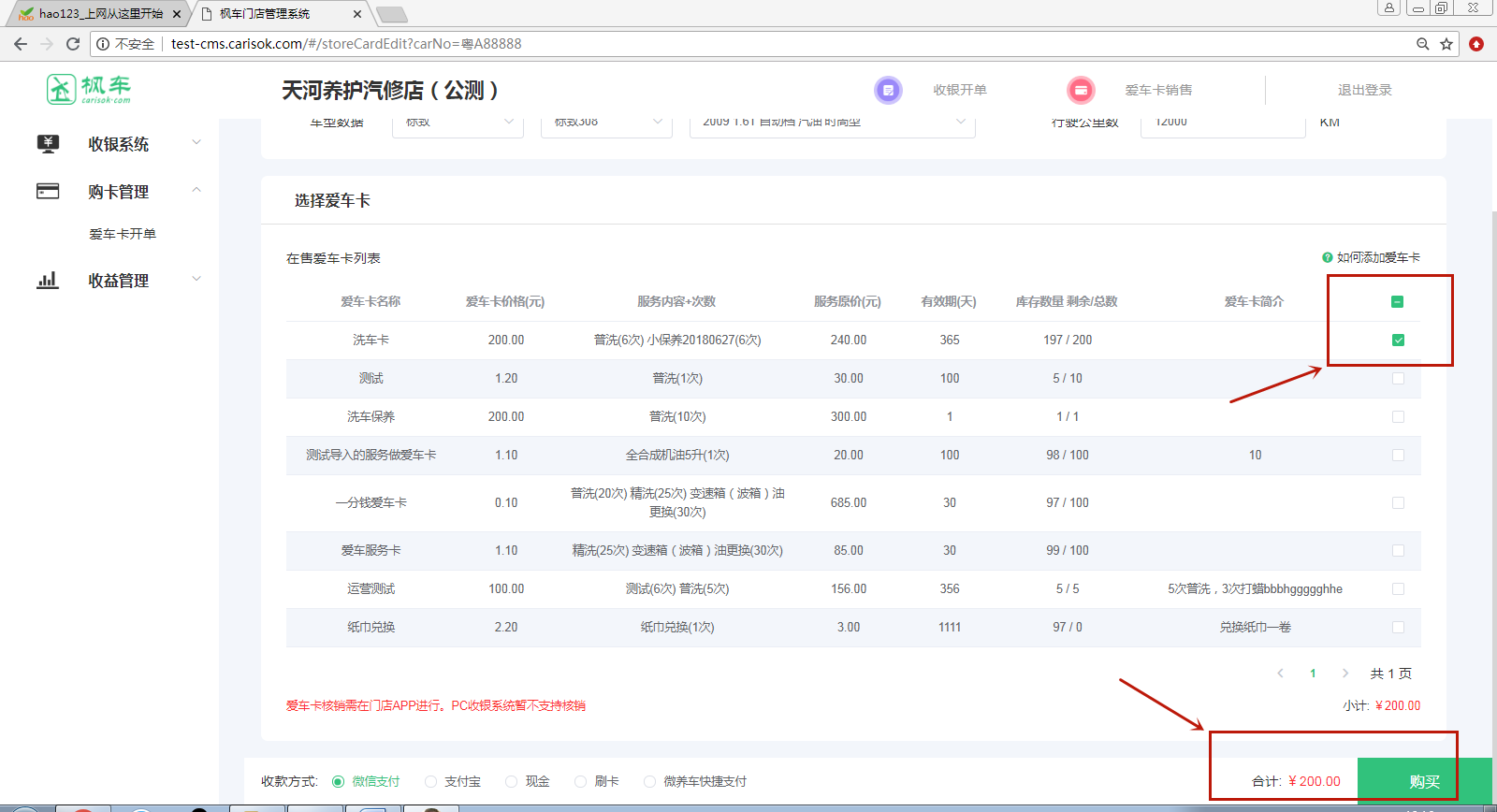Image resolution: width=1497 pixels, height=812 pixels.
Task: Tick the checkbox for 洗车保养 row
Action: pos(1398,416)
